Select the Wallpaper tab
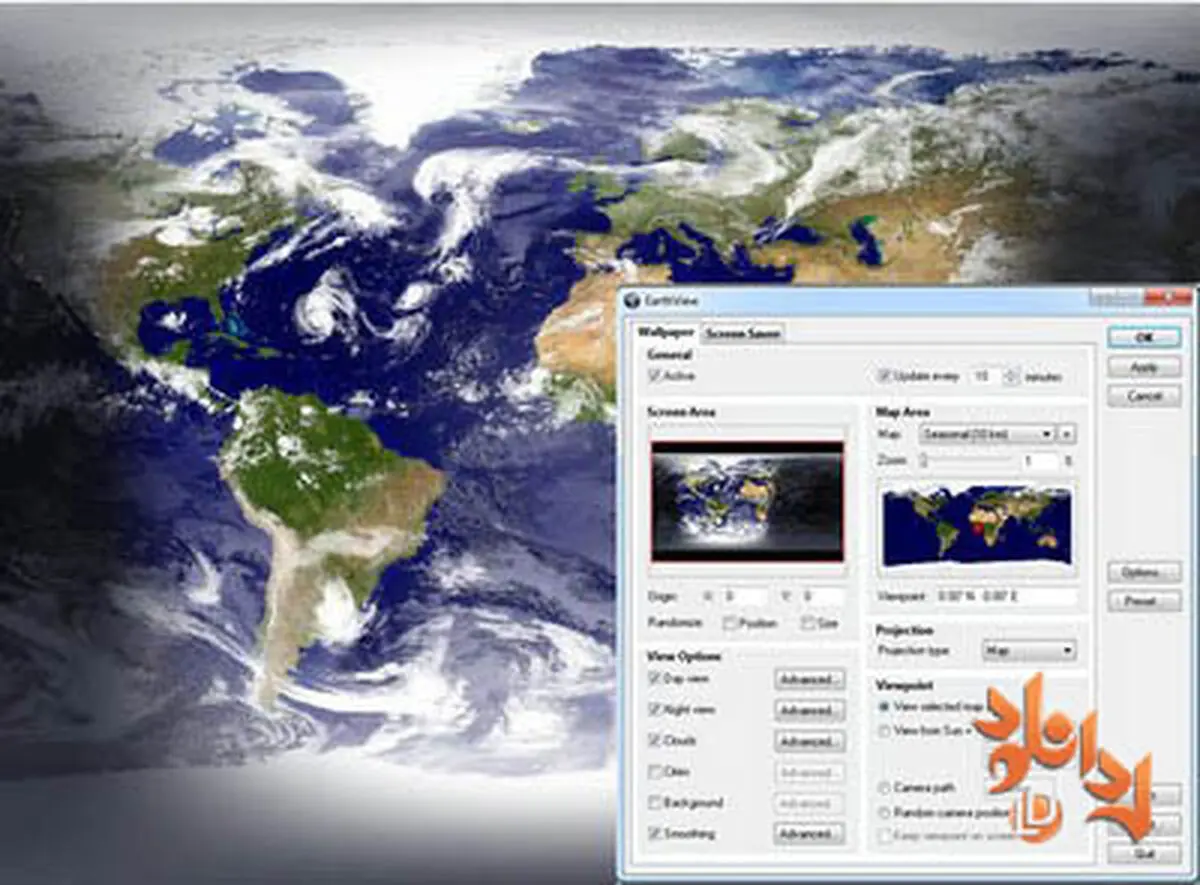This screenshot has width=1200, height=885. click(666, 331)
